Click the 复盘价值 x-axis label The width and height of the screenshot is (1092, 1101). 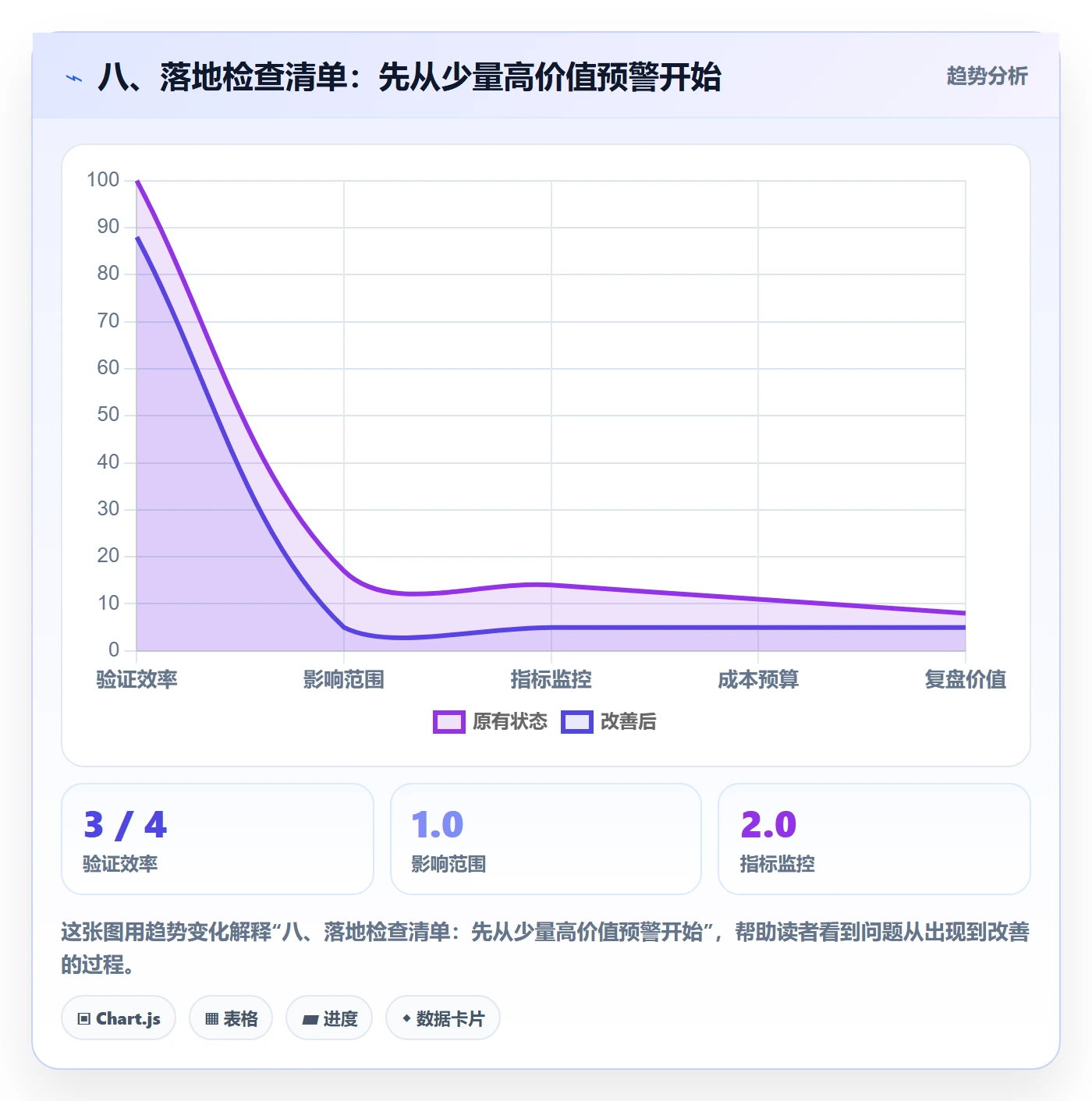(x=966, y=679)
